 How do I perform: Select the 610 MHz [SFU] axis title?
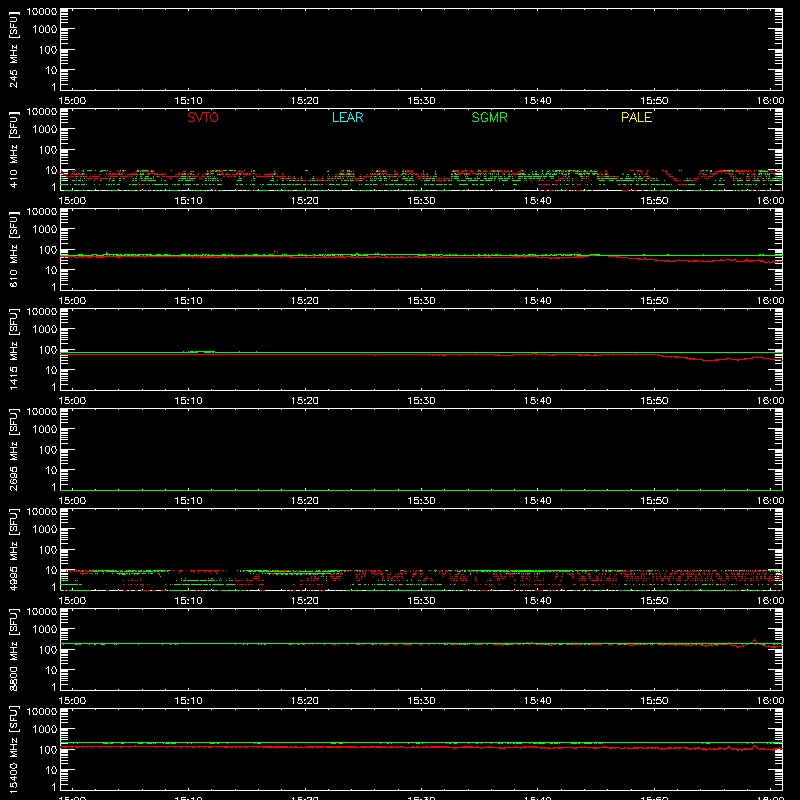(13, 249)
